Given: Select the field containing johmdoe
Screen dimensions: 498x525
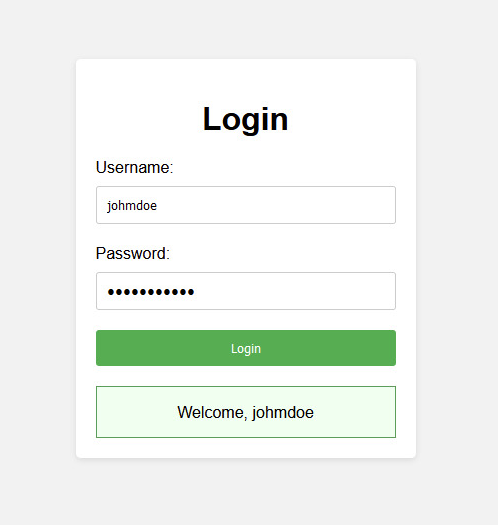Looking at the screenshot, I should pos(246,205).
